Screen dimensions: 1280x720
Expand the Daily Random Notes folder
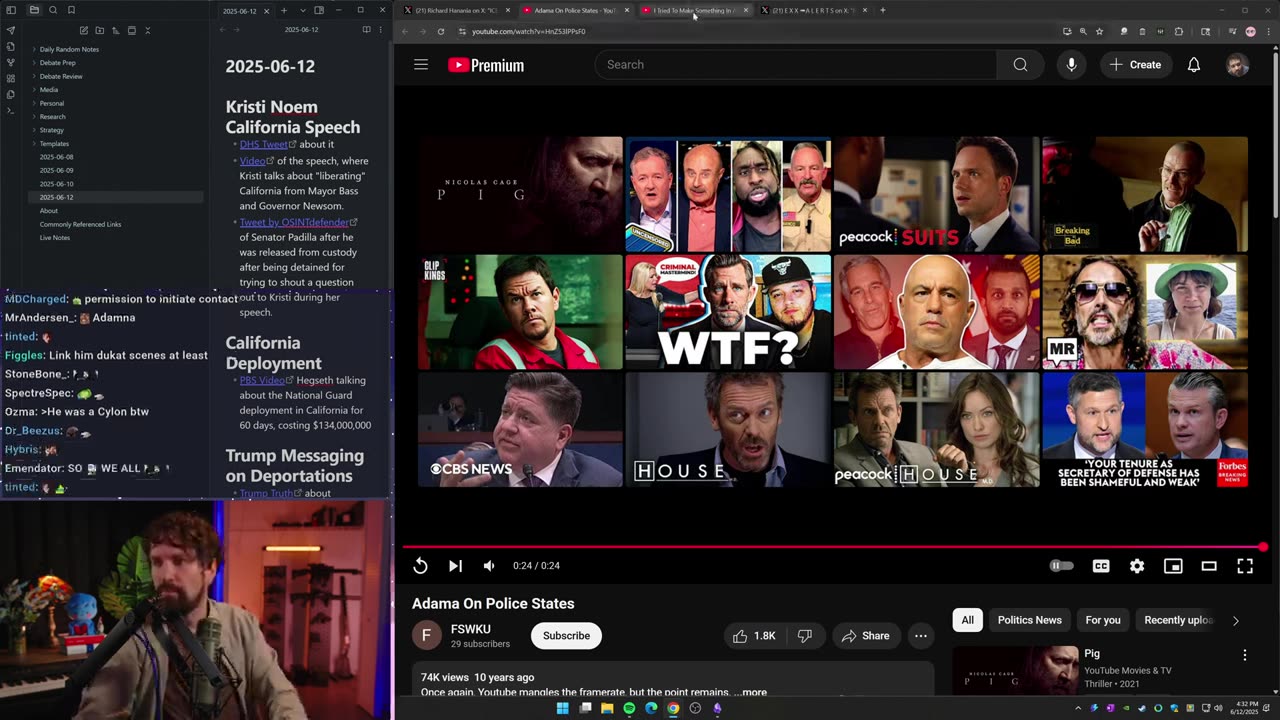(x=69, y=49)
